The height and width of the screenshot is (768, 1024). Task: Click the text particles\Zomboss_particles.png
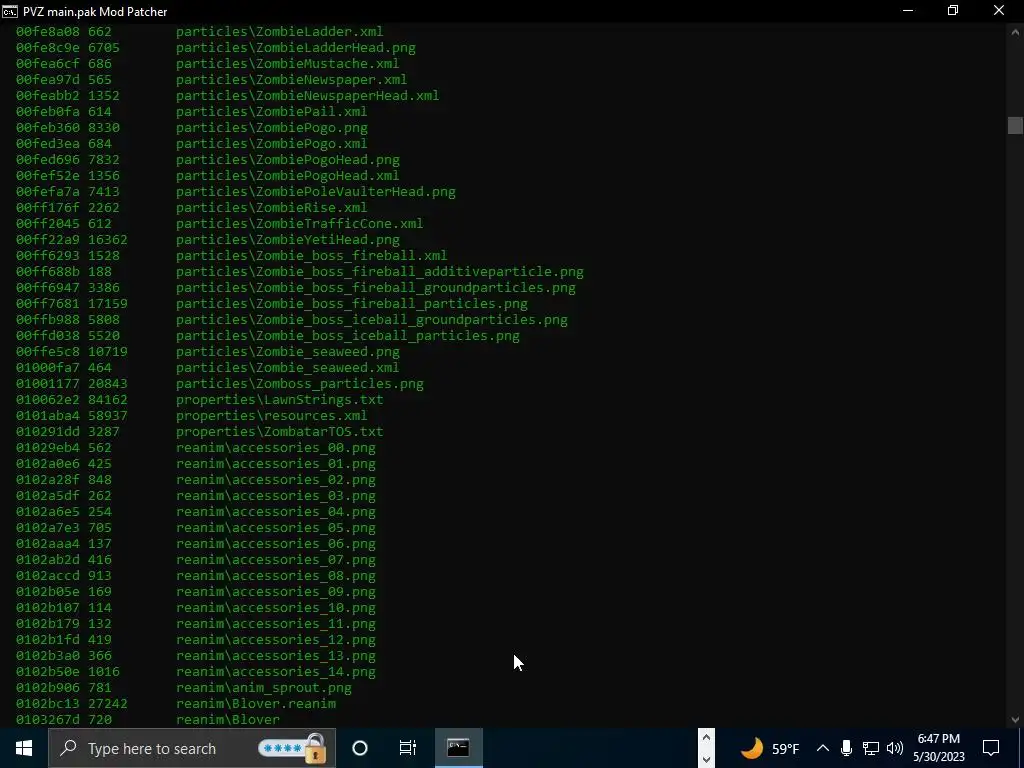coord(300,383)
